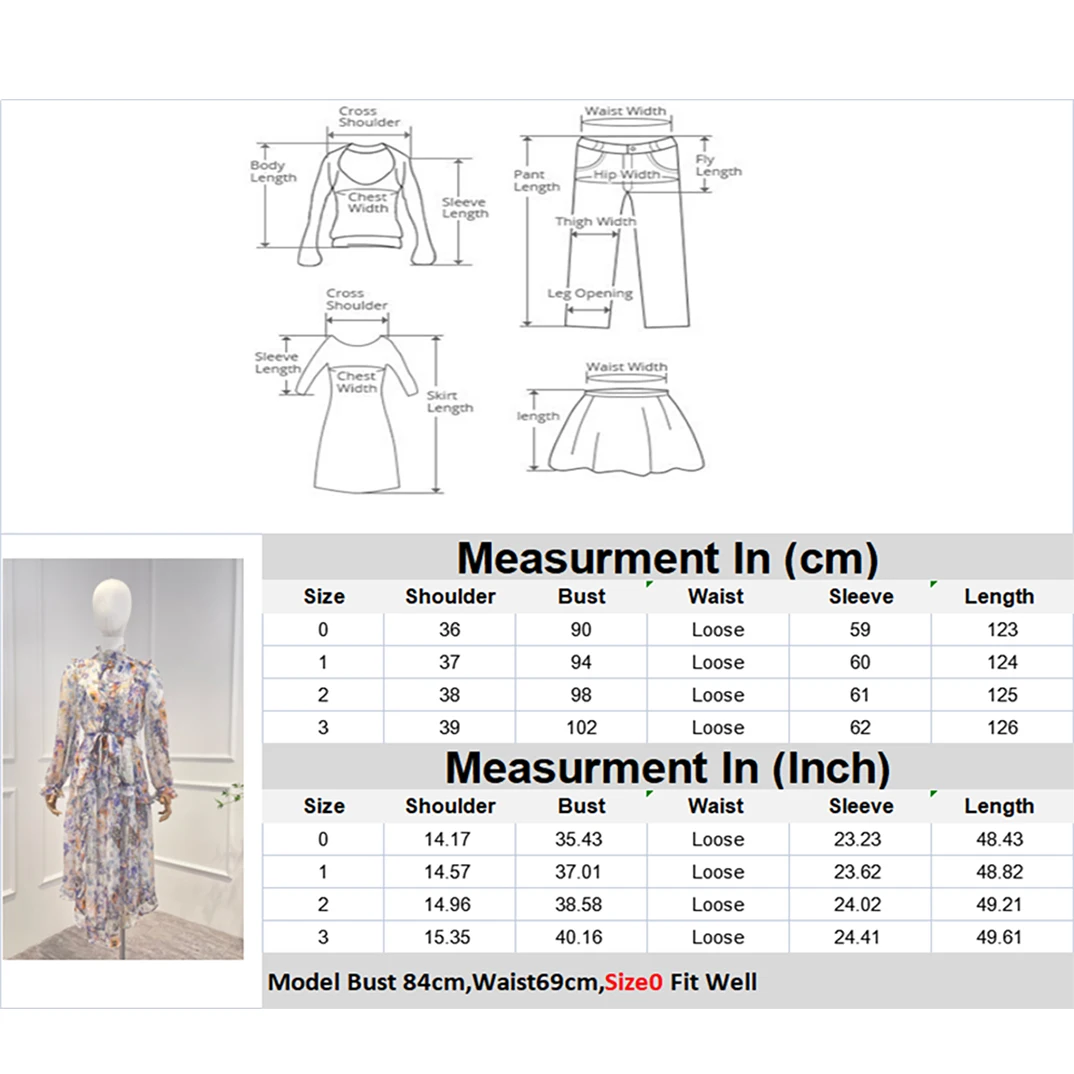This screenshot has width=1074, height=1074.
Task: Select bust value 98
Action: pos(581,695)
